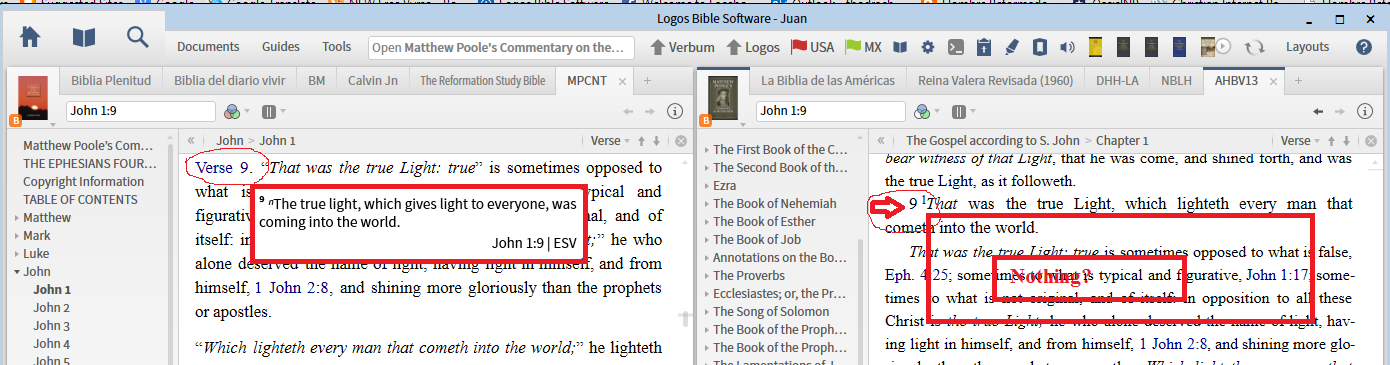The image size is (1390, 365).
Task: Click the blue bookmark-page shortcut icon
Action: click(x=1039, y=47)
